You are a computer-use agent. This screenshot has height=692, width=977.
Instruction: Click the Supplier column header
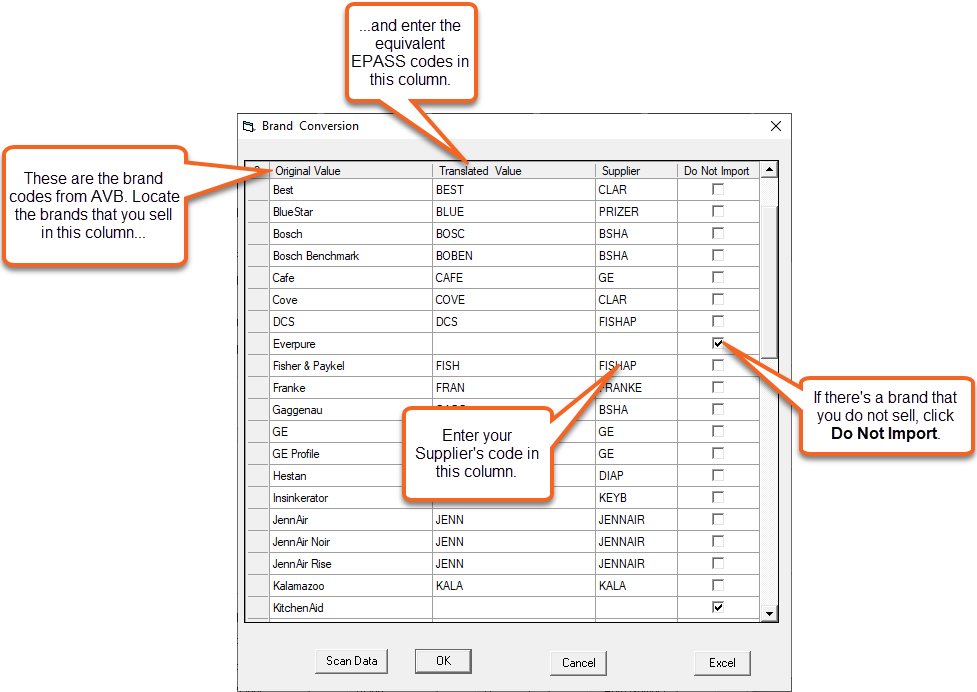[x=636, y=170]
